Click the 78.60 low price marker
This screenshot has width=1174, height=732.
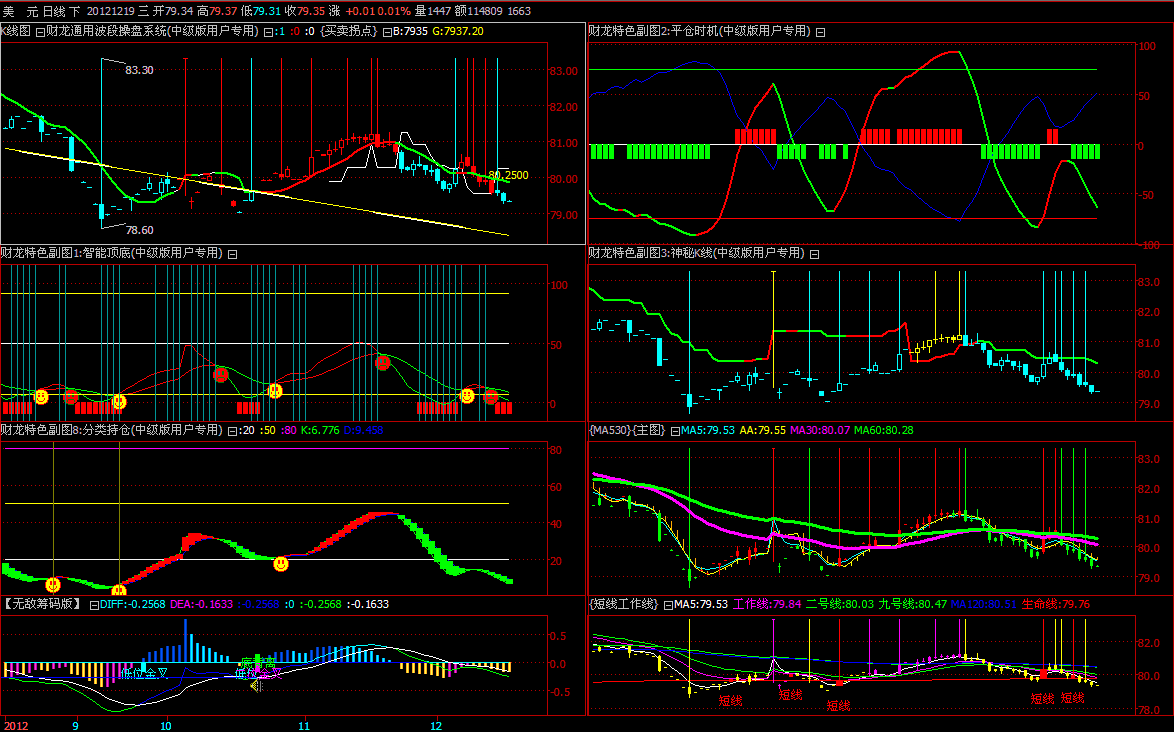tap(139, 230)
